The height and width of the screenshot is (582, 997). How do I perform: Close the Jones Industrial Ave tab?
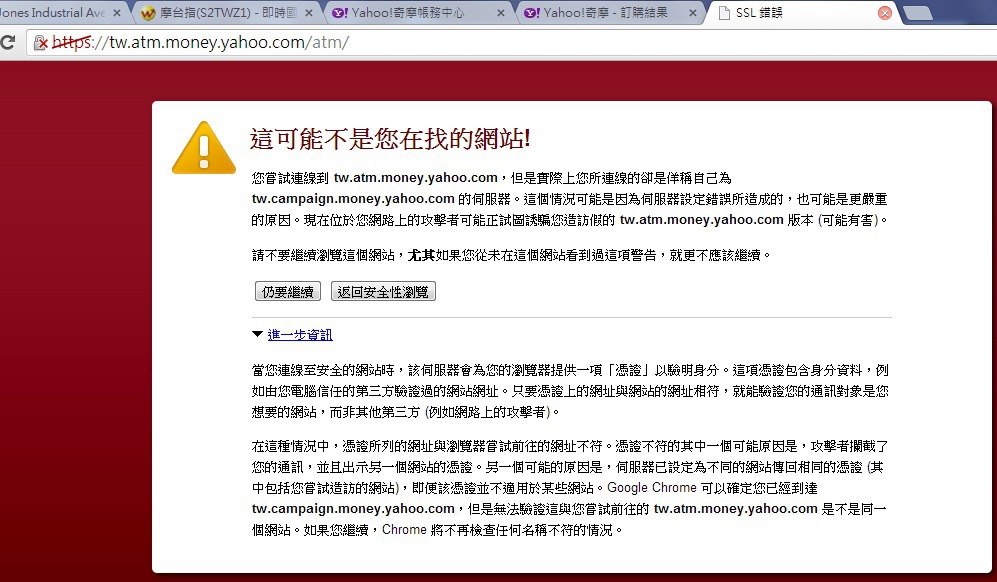[116, 13]
